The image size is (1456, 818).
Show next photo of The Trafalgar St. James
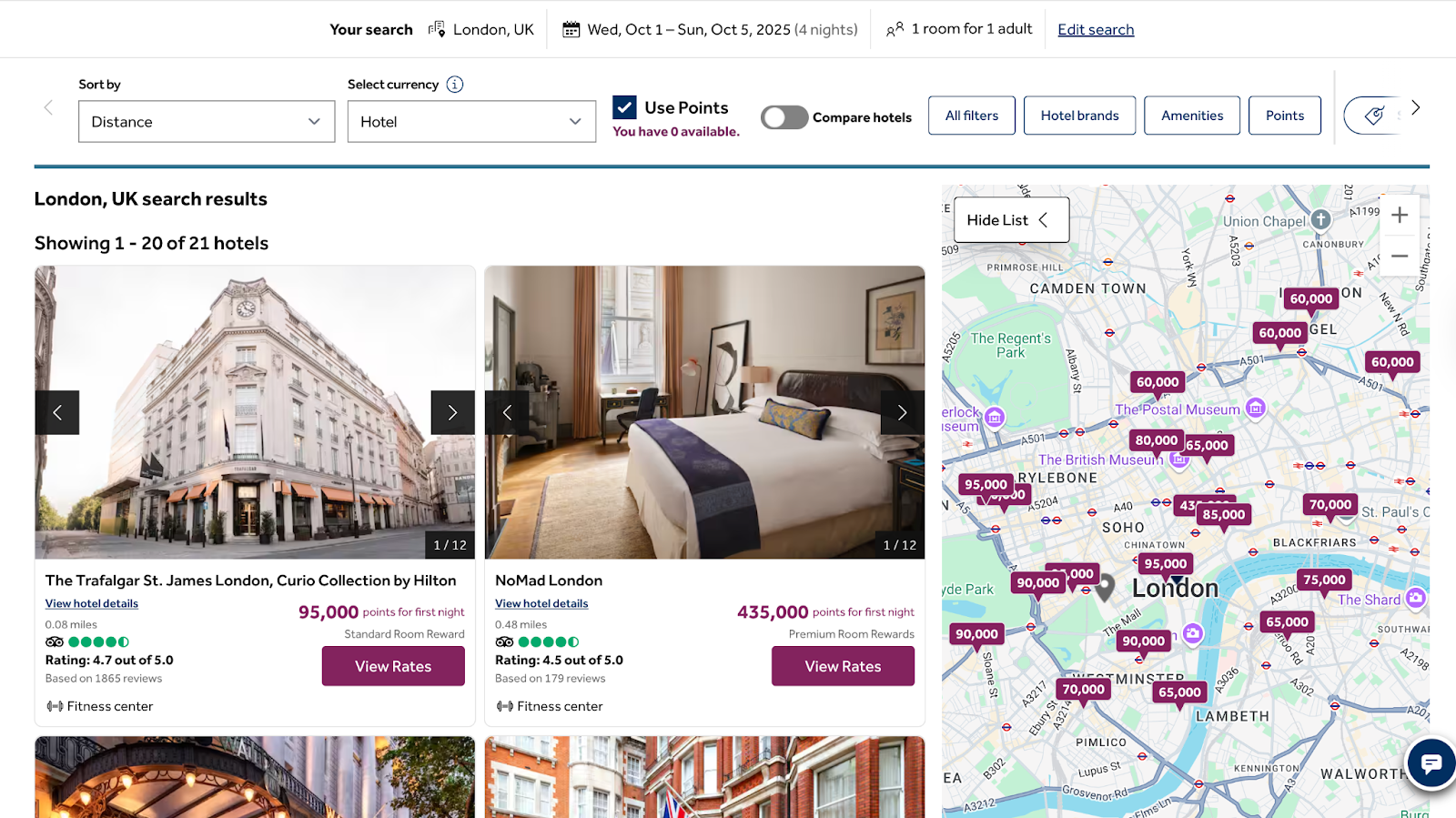pos(452,413)
